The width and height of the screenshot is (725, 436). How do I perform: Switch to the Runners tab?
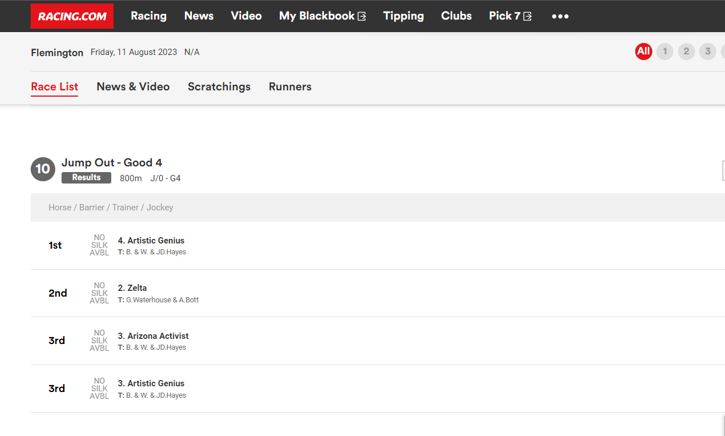[x=290, y=87]
